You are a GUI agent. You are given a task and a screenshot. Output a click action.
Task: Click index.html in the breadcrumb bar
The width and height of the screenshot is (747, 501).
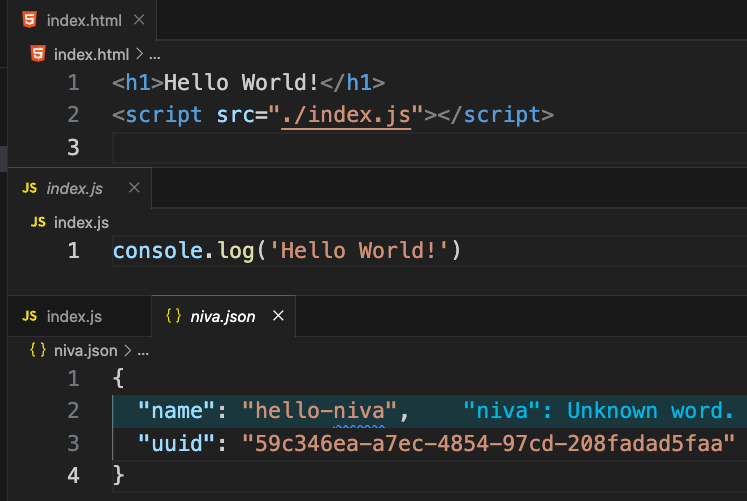[x=91, y=54]
